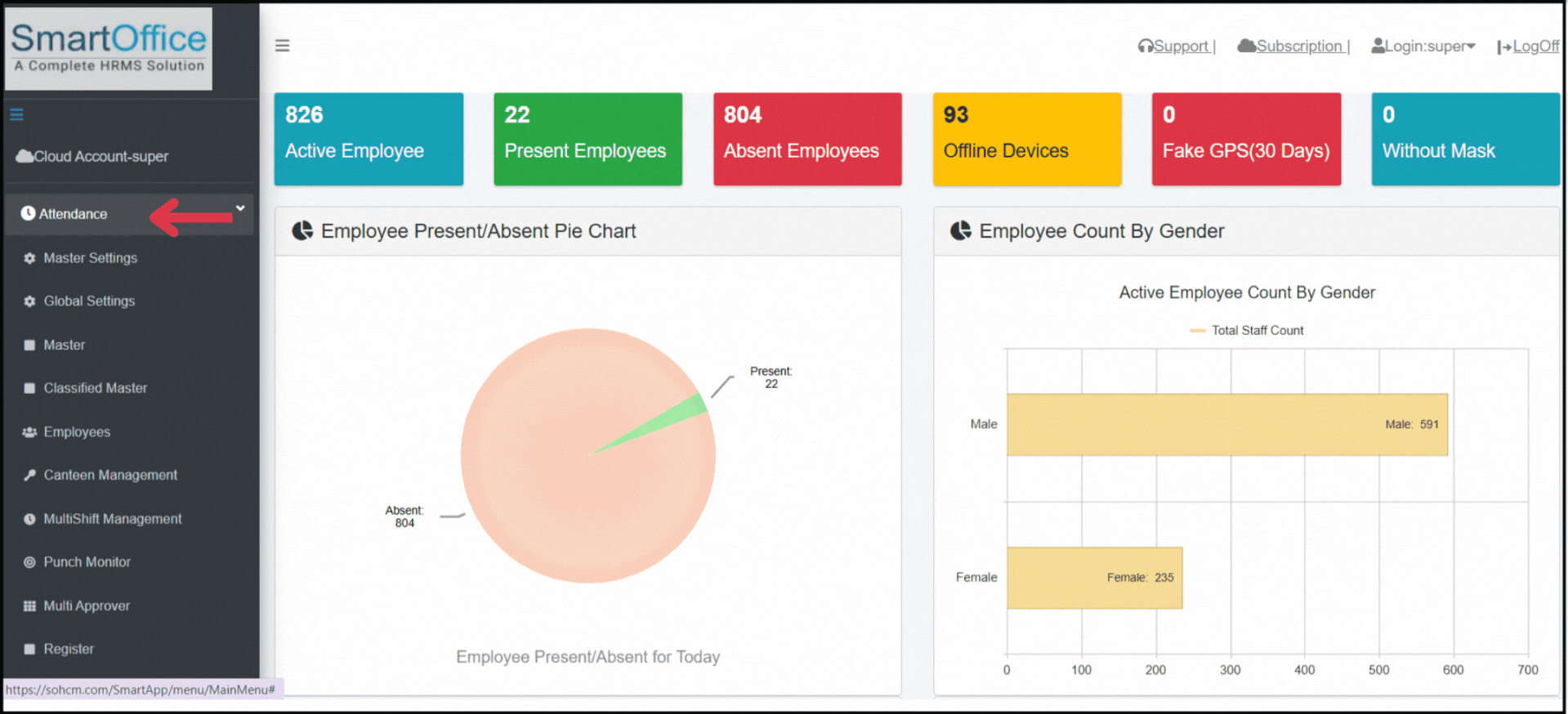Viewport: 1568px width, 714px height.
Task: Click the Subscription cloud icon
Action: coord(1246,46)
